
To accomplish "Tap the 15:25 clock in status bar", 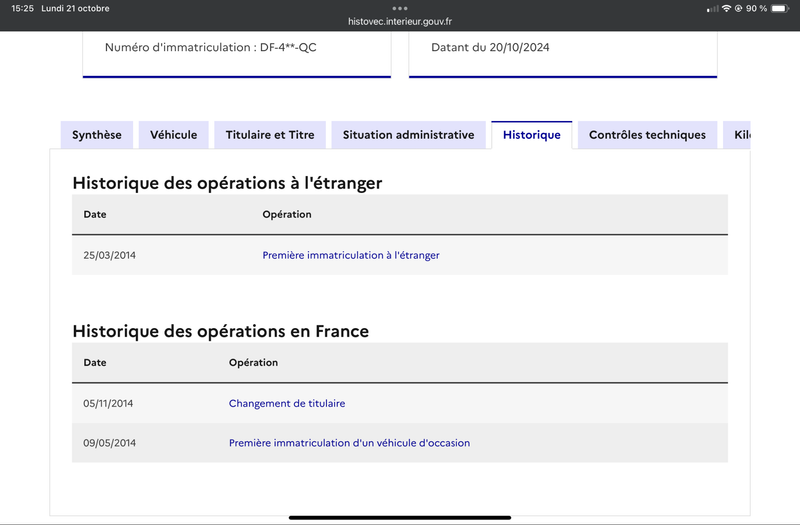I will [22, 8].
